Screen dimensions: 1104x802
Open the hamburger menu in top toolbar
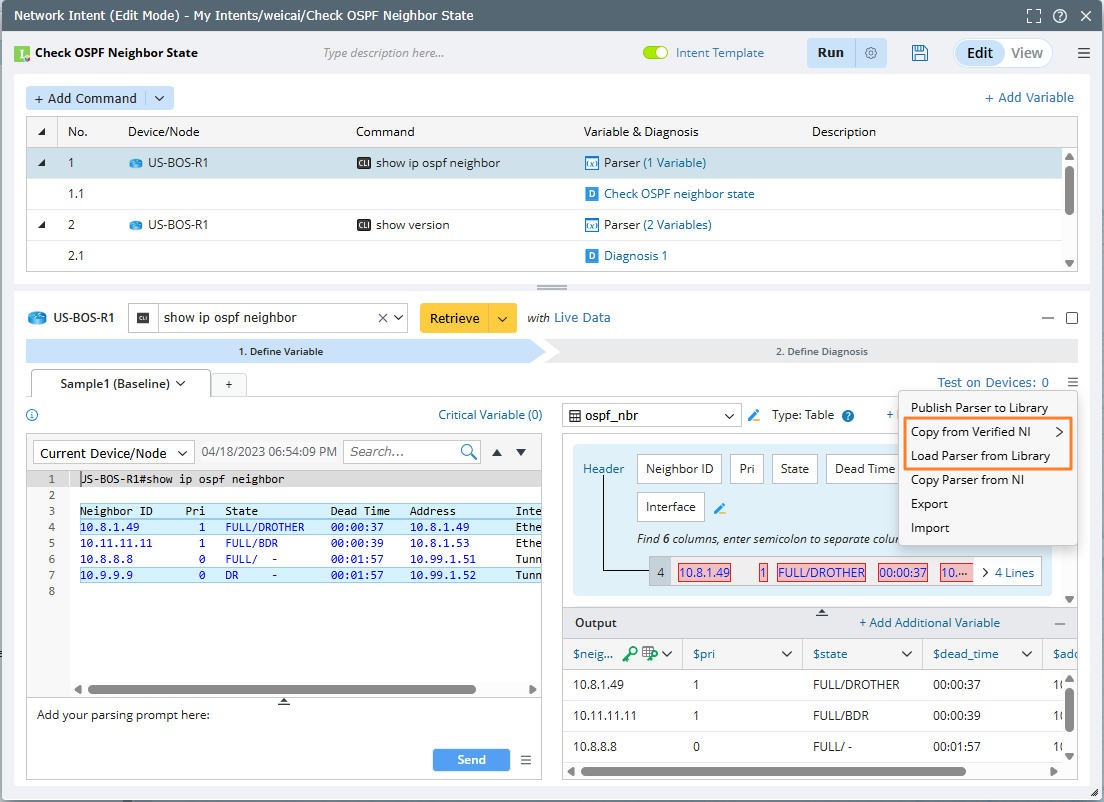pos(1083,53)
